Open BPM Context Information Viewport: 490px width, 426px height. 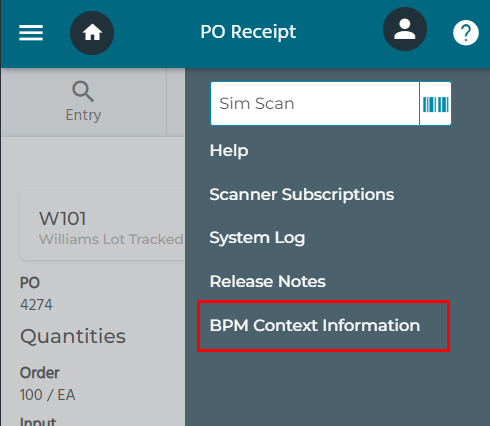click(x=315, y=325)
